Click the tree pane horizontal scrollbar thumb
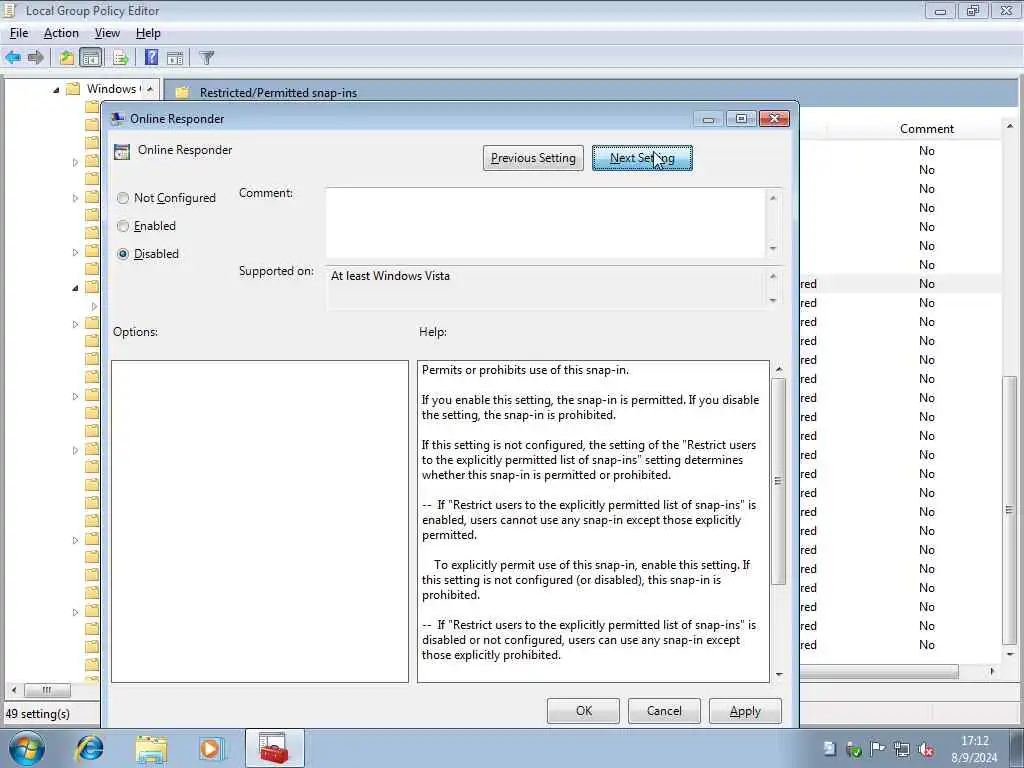Screen dimensions: 1024x768 pyautogui.click(x=48, y=690)
